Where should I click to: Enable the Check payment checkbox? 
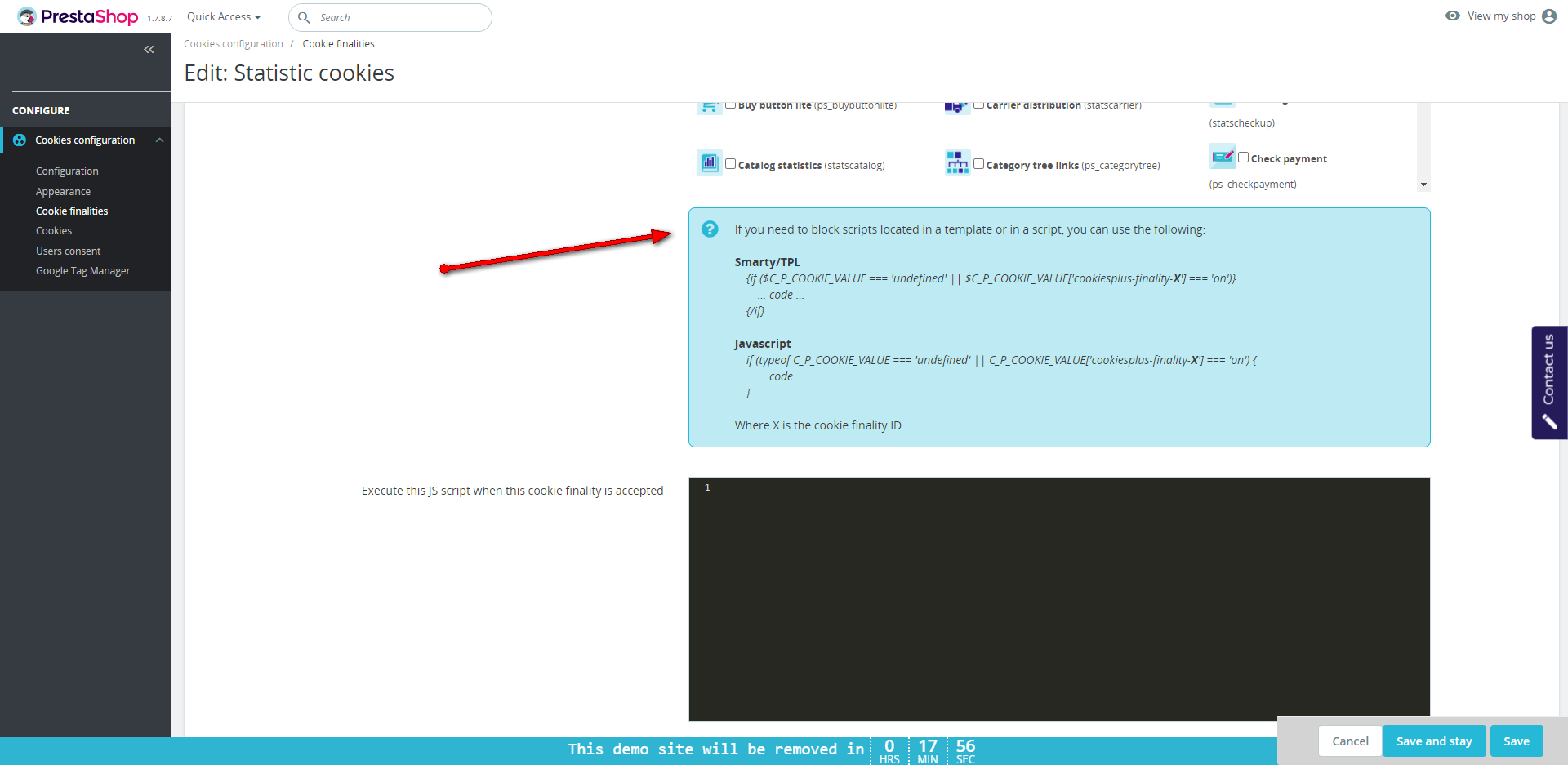click(1243, 158)
